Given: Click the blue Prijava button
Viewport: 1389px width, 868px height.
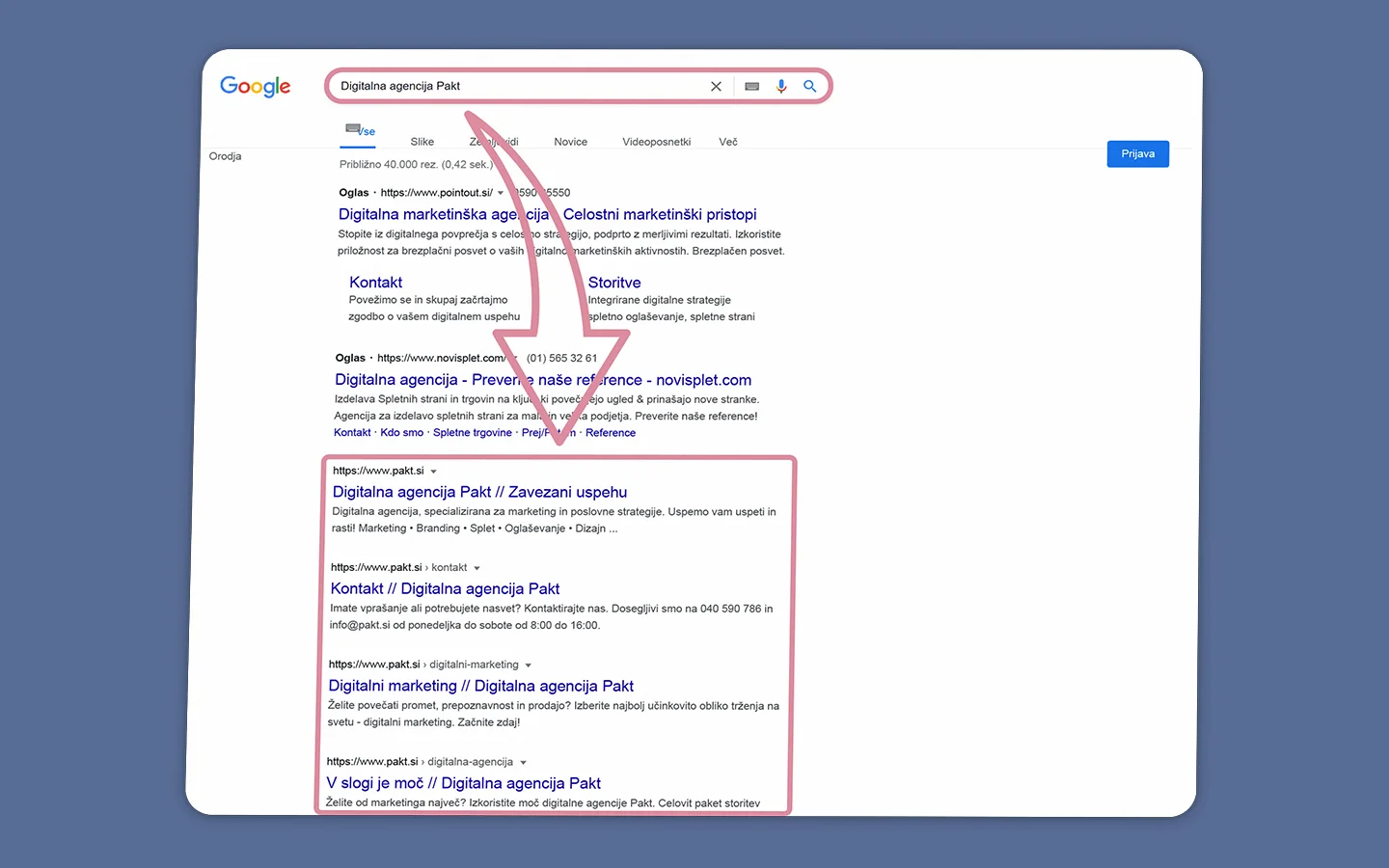Looking at the screenshot, I should [1138, 154].
